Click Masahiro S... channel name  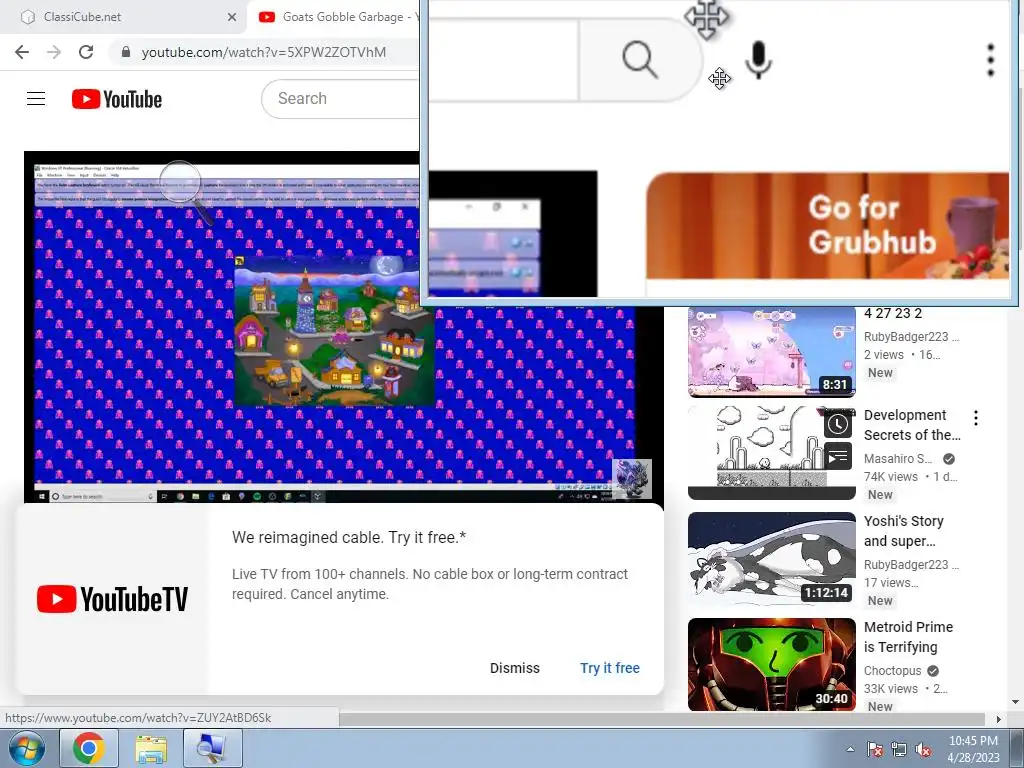(x=898, y=458)
